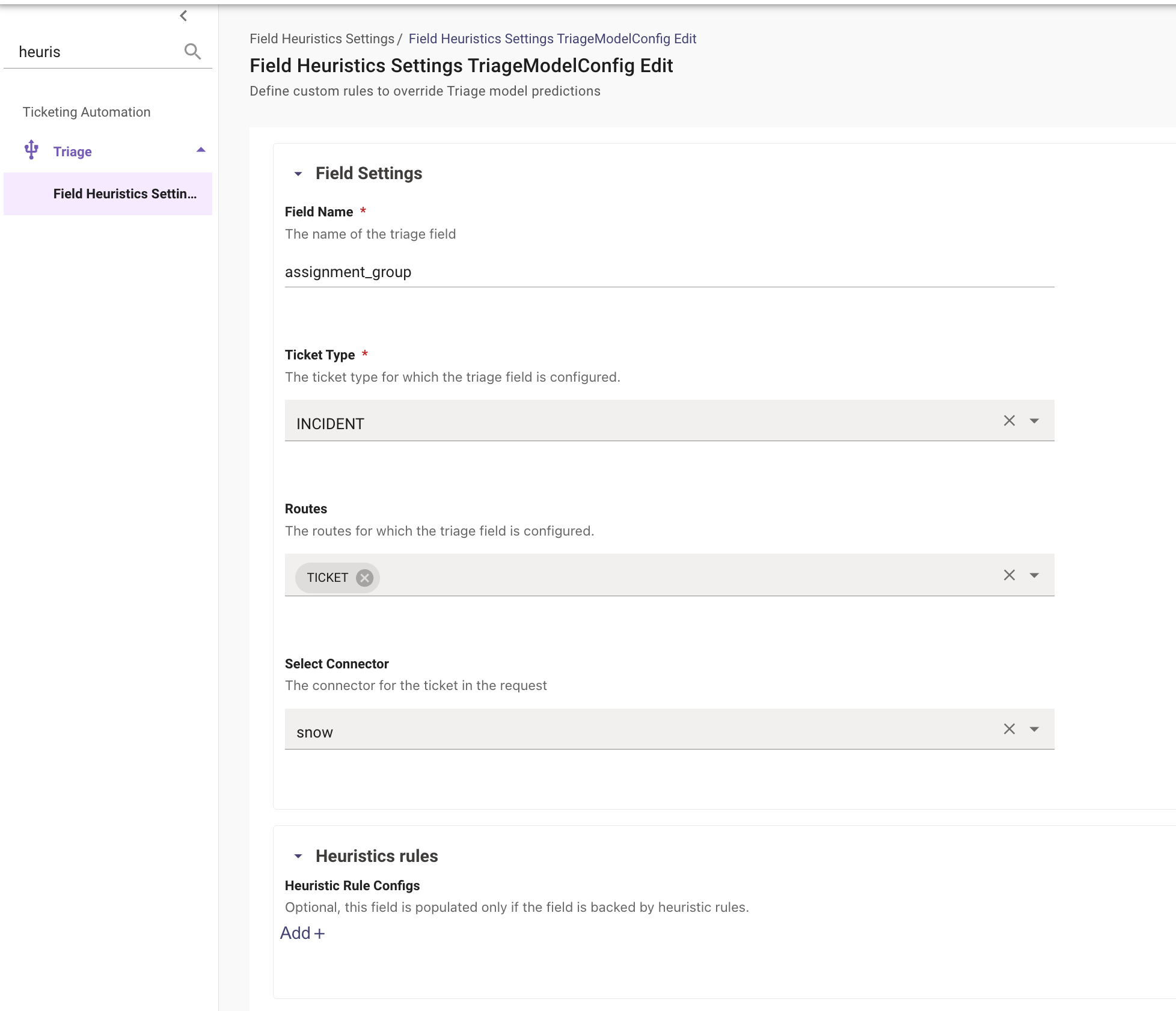This screenshot has height=1011, width=1176.
Task: Select Field Heuristics Settings sidebar item
Action: (124, 194)
